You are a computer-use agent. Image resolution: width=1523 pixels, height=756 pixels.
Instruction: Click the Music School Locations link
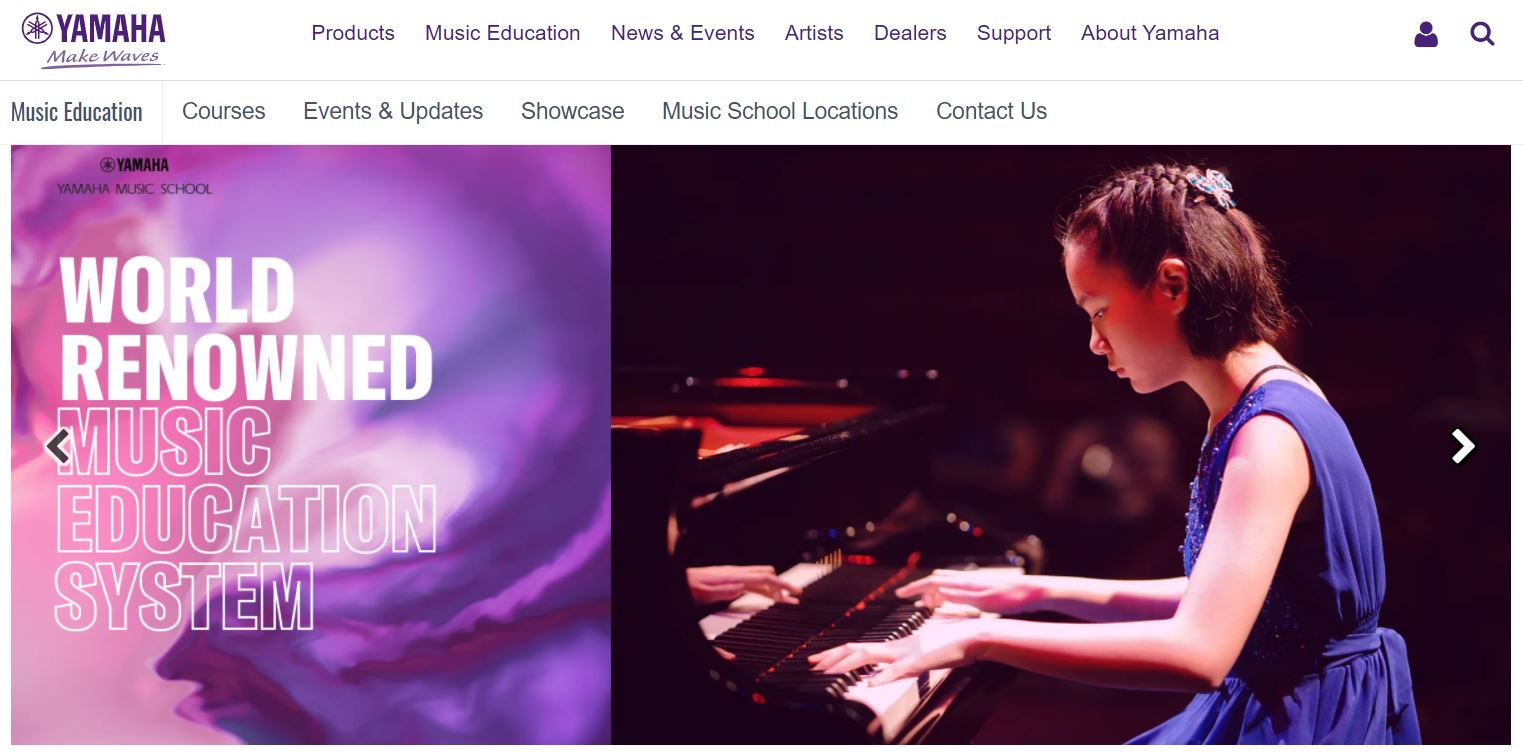click(780, 111)
